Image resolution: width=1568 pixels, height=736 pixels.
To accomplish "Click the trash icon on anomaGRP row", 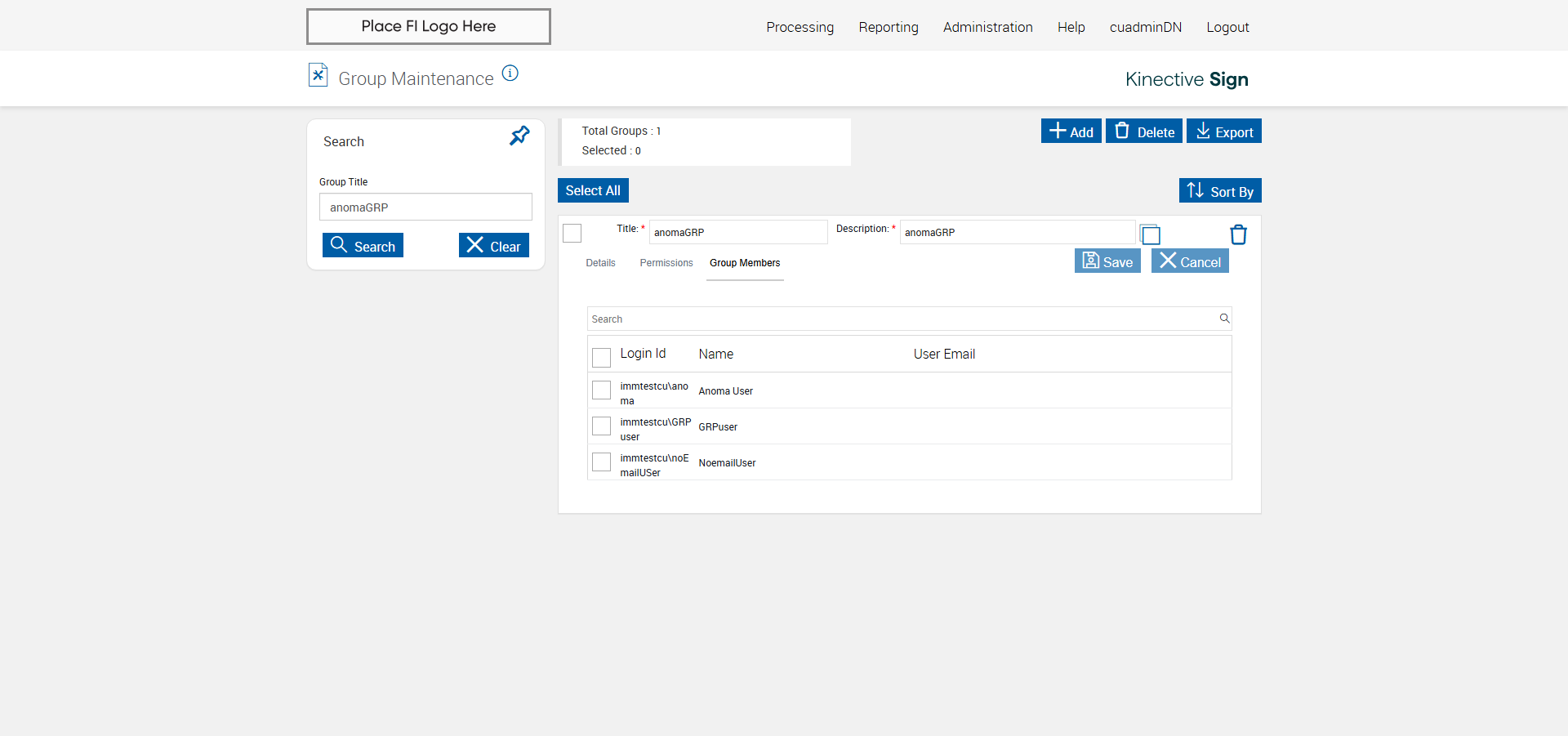I will tap(1238, 235).
